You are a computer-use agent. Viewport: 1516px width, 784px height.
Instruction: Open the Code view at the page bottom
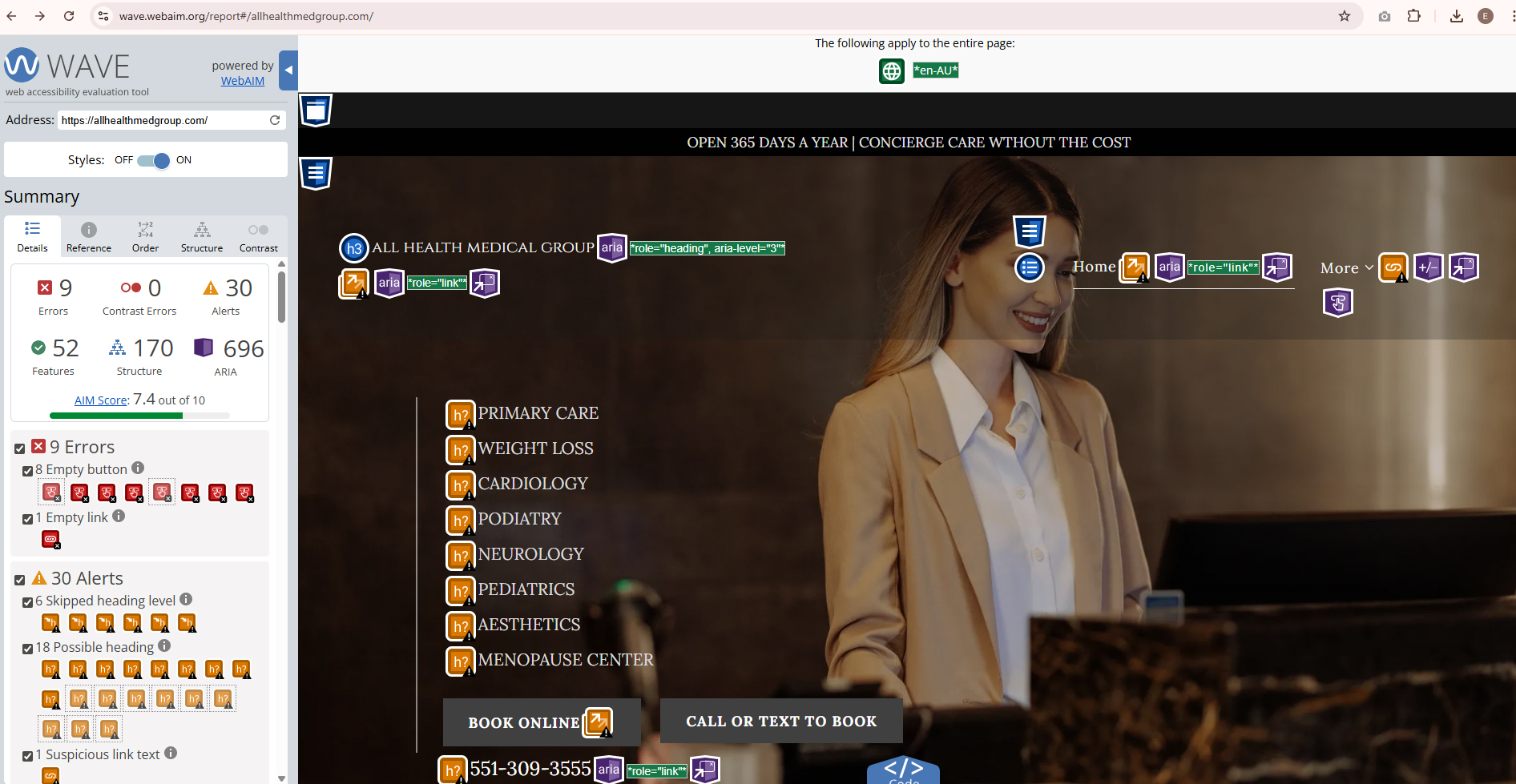pos(903,770)
